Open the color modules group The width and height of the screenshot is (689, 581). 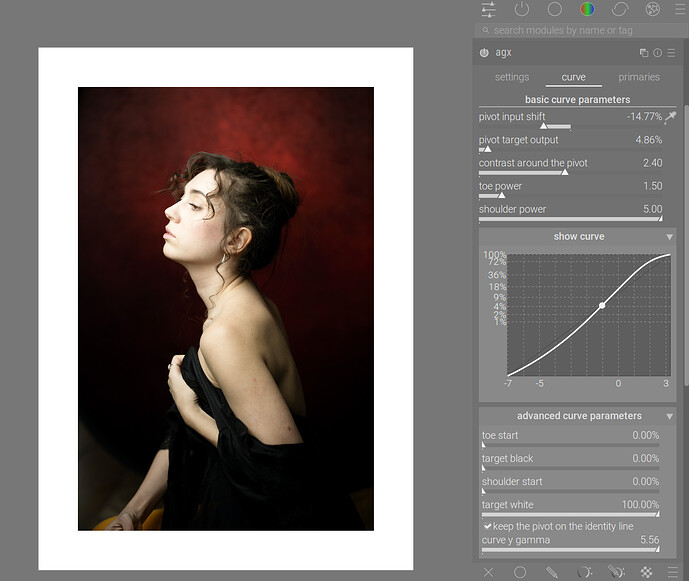[587, 9]
